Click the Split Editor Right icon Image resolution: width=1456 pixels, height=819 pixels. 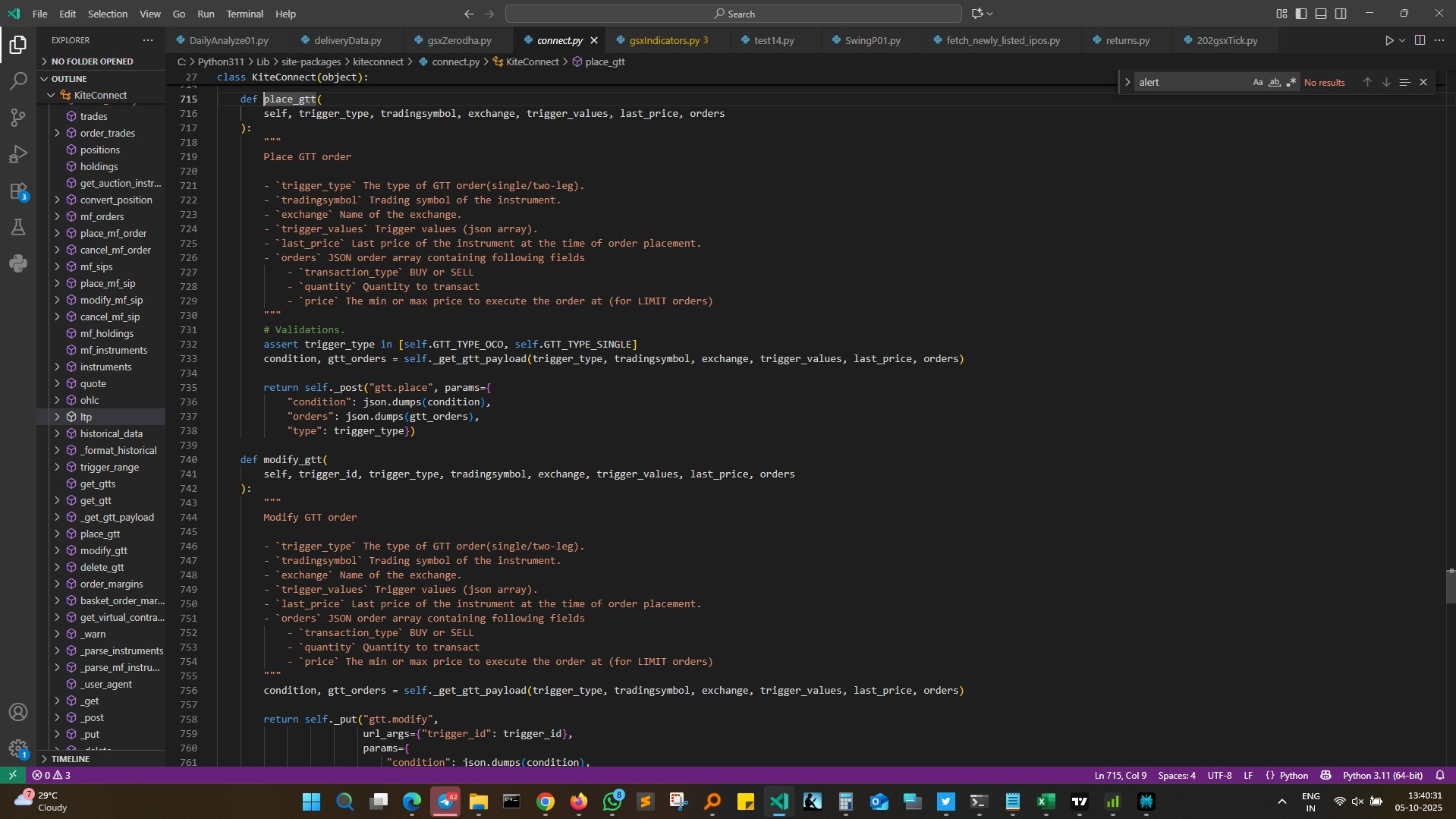coord(1420,40)
